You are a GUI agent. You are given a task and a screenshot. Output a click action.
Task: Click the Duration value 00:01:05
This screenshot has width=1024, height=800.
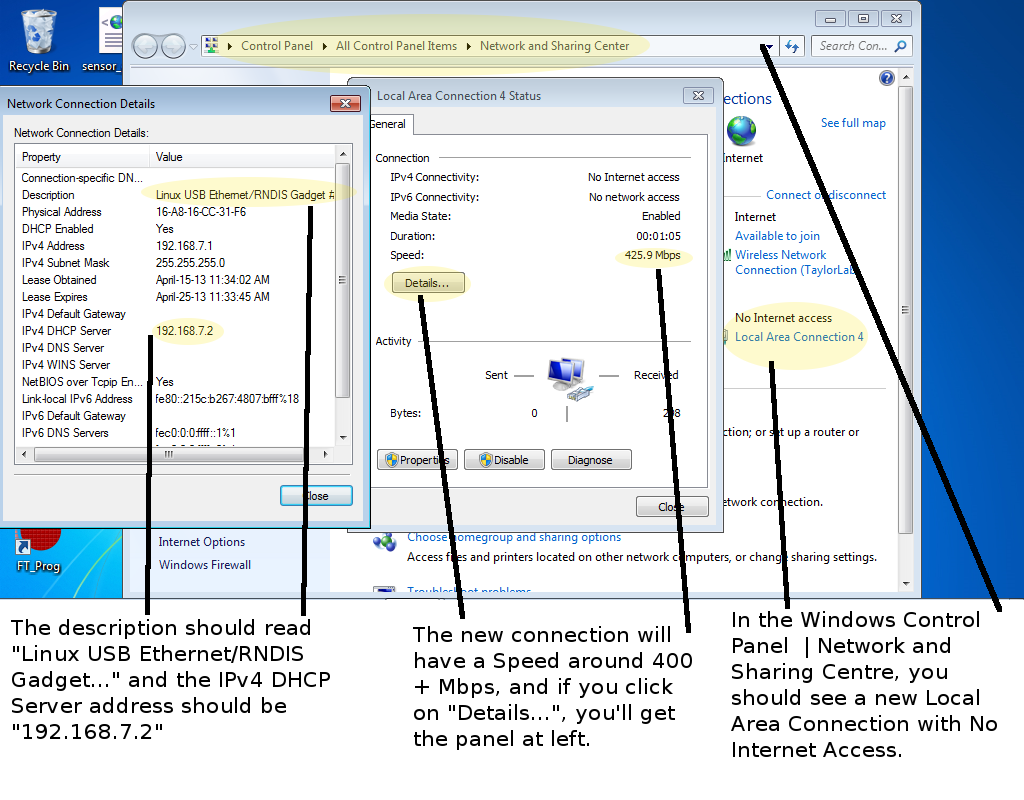(x=658, y=236)
